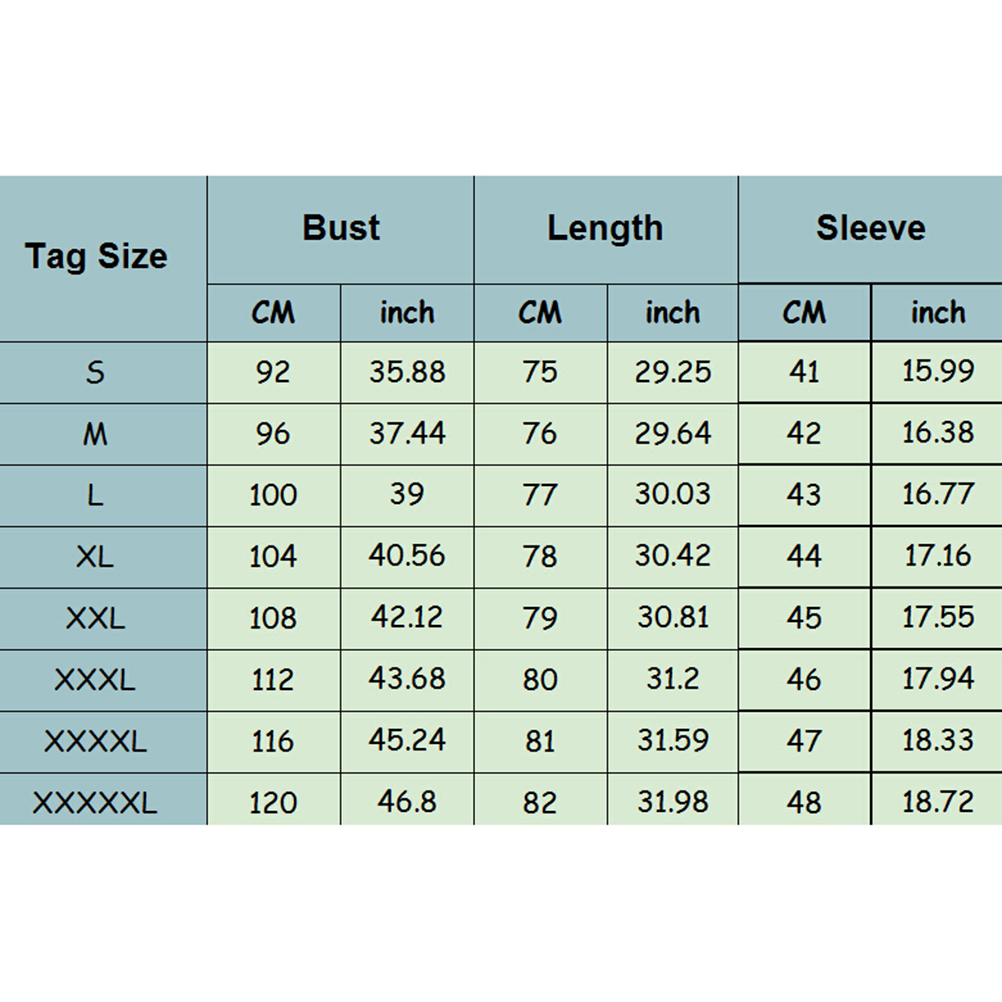Click the sleeve value 18.72
Viewport: 1002px width, 1002px height.
(937, 802)
